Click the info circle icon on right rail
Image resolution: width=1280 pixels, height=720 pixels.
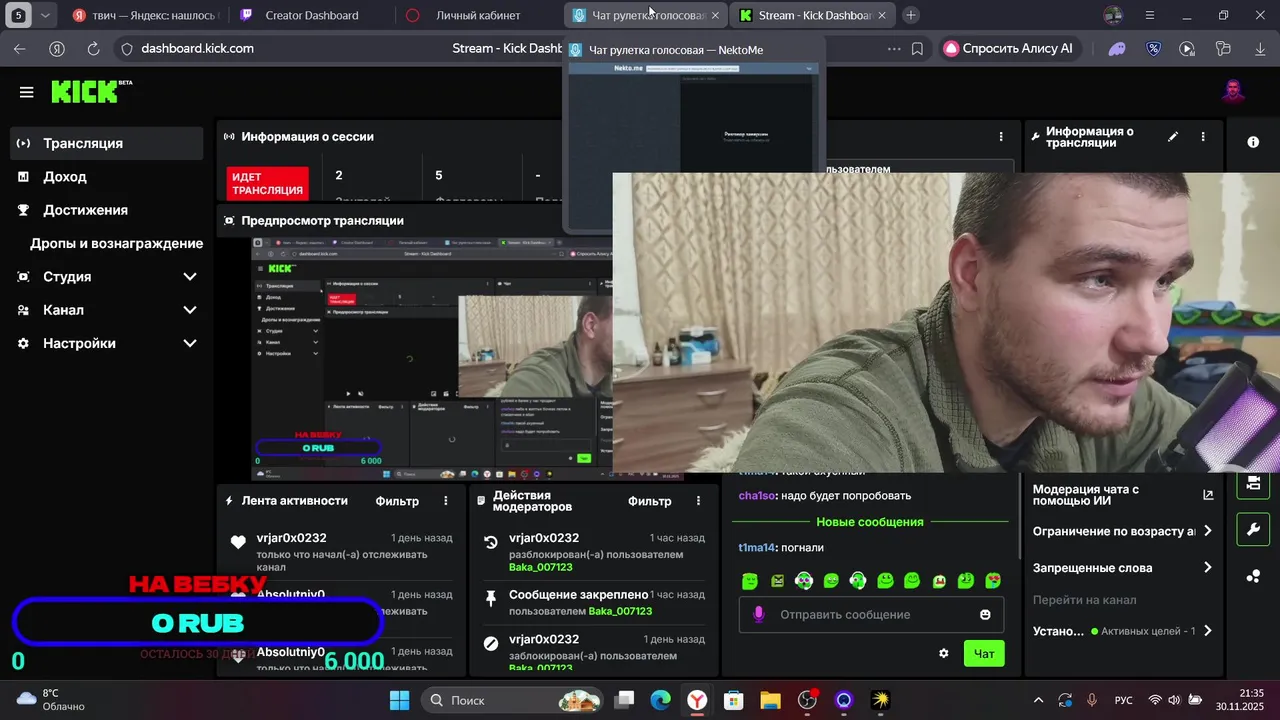click(x=1253, y=143)
